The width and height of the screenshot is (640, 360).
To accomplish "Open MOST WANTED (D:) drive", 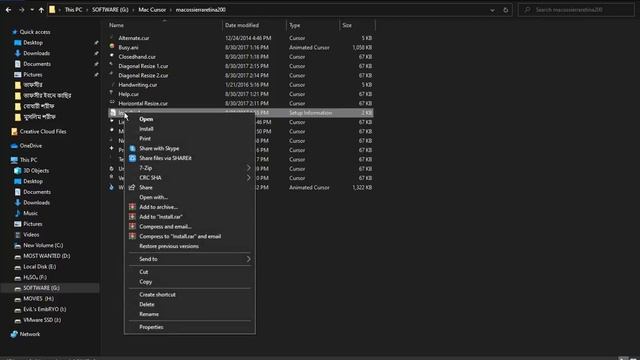I will pos(47,256).
